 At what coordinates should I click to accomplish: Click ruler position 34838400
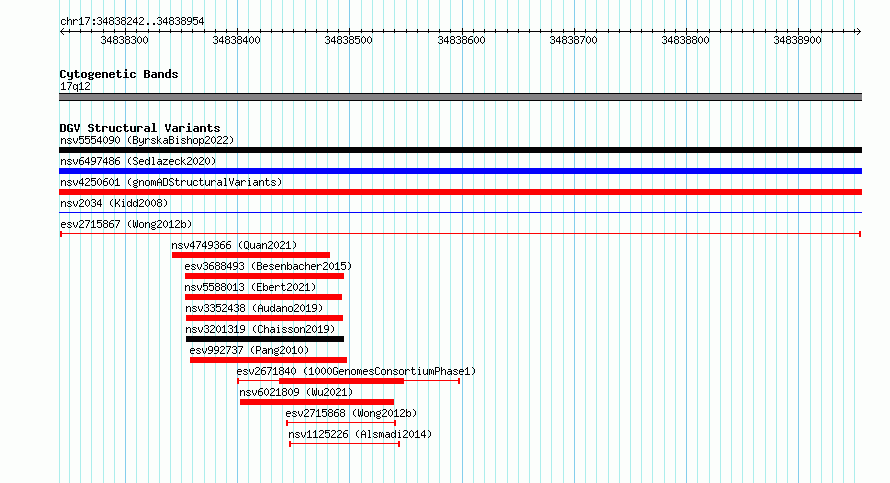[x=236, y=40]
